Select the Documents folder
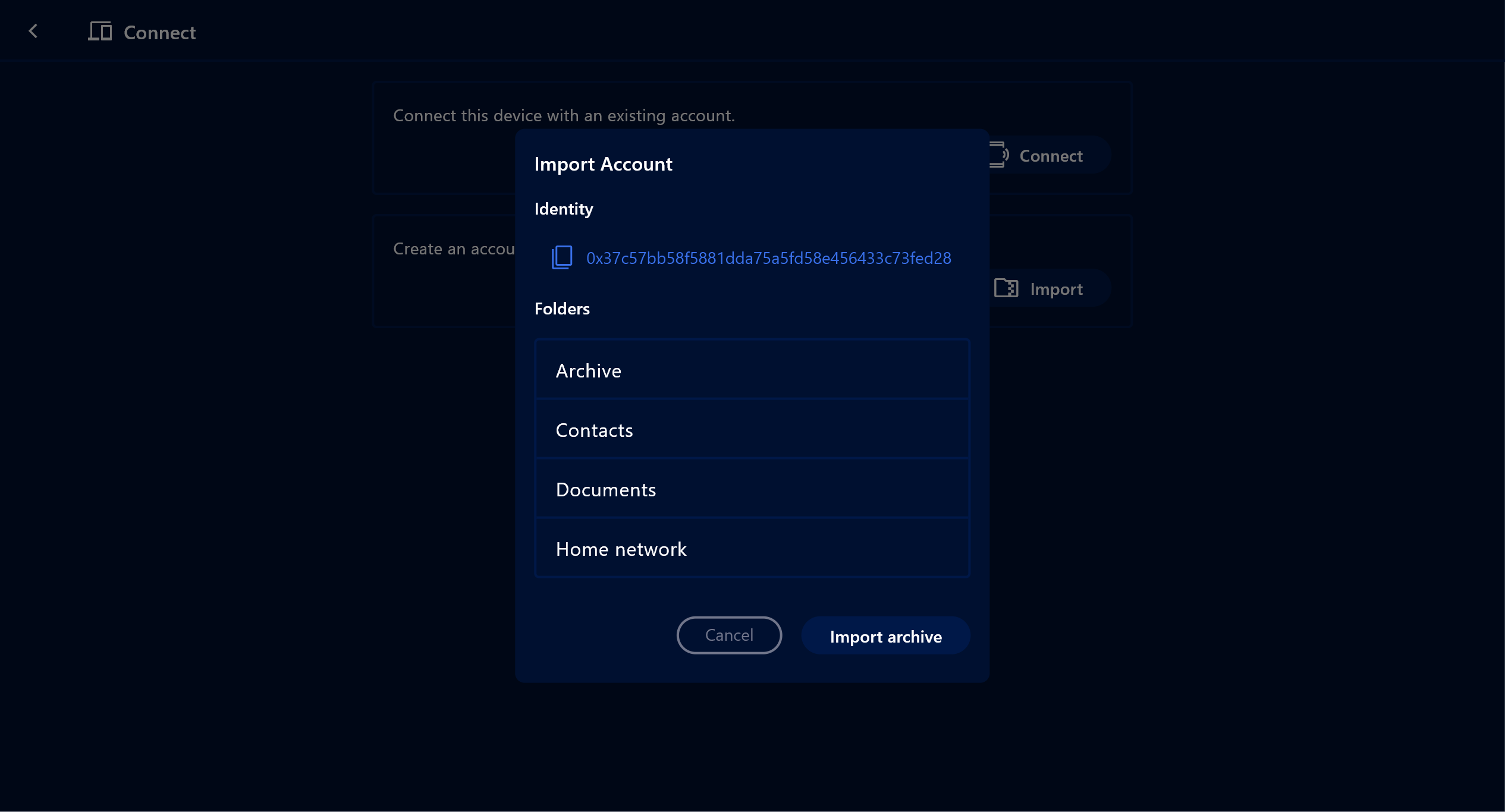This screenshot has height=812, width=1505. coord(752,489)
